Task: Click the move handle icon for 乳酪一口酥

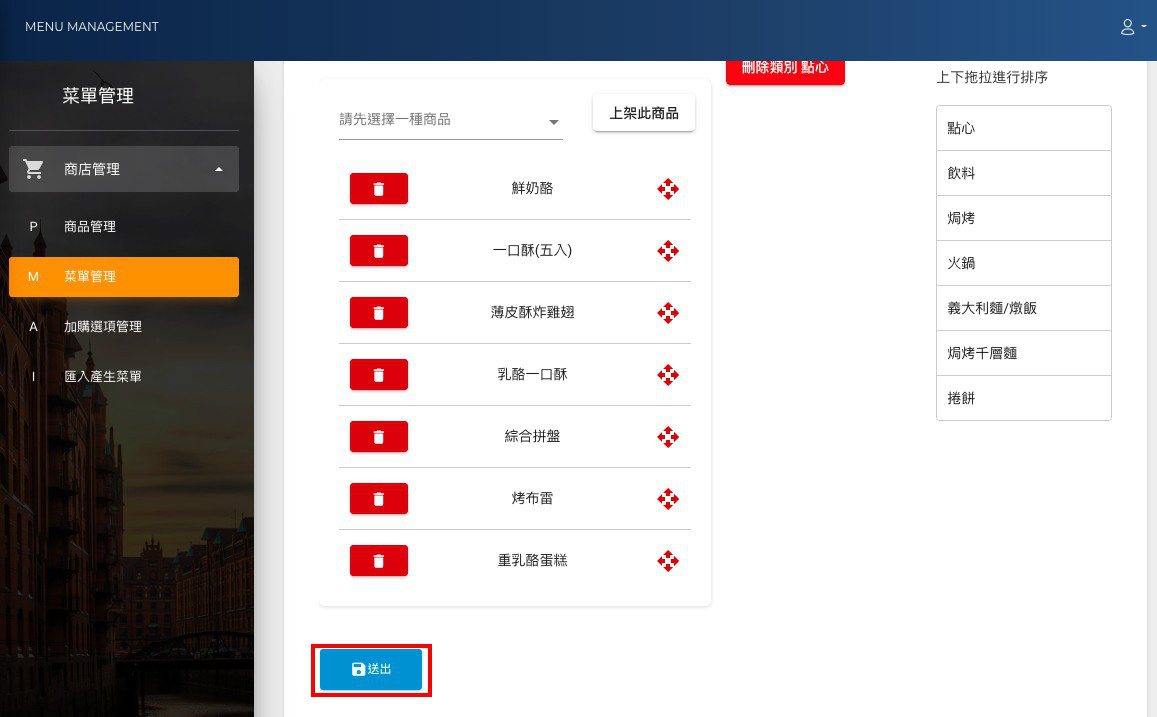Action: (x=668, y=375)
